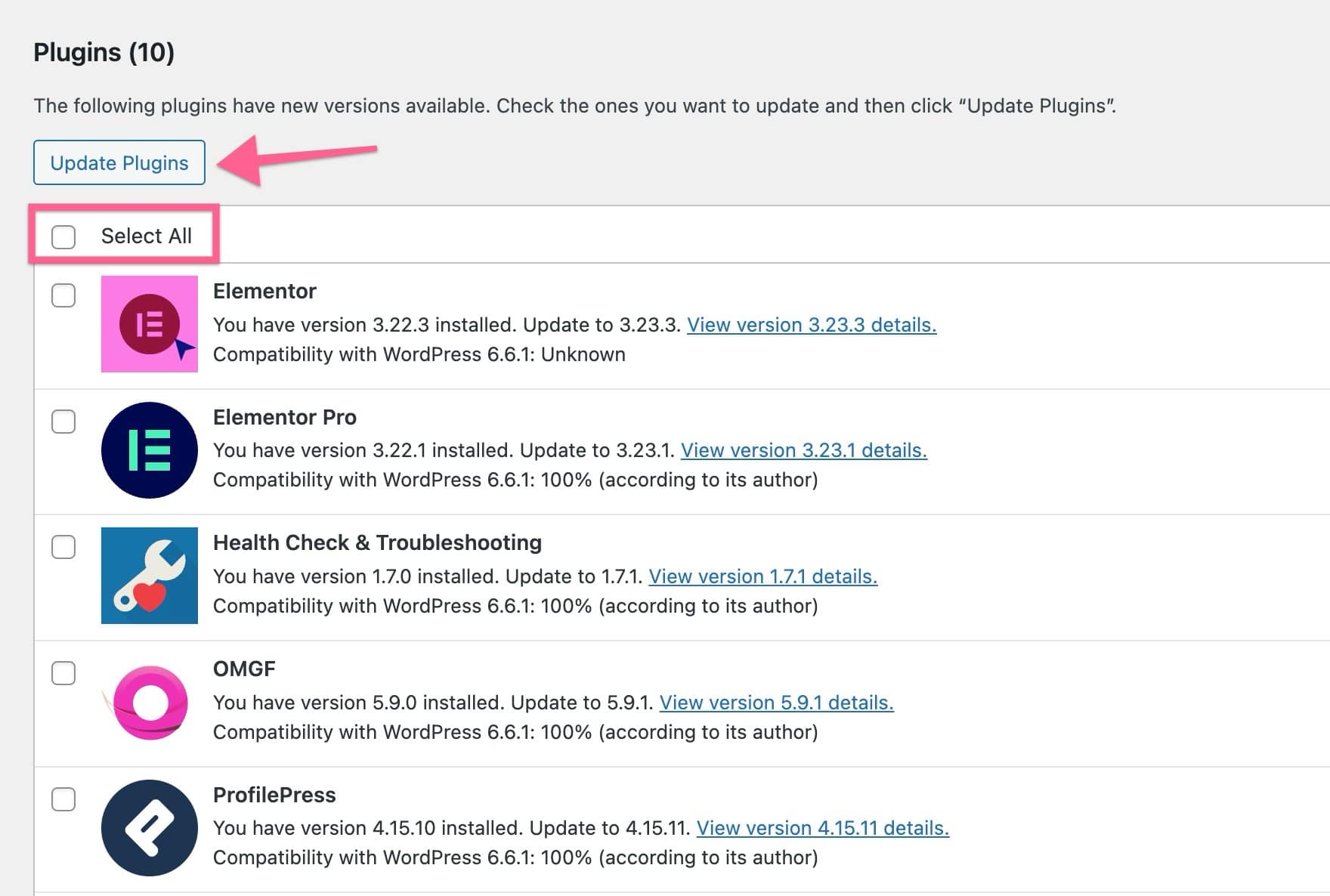Image resolution: width=1330 pixels, height=896 pixels.
Task: Check the ProfilePress update checkbox
Action: tap(63, 799)
